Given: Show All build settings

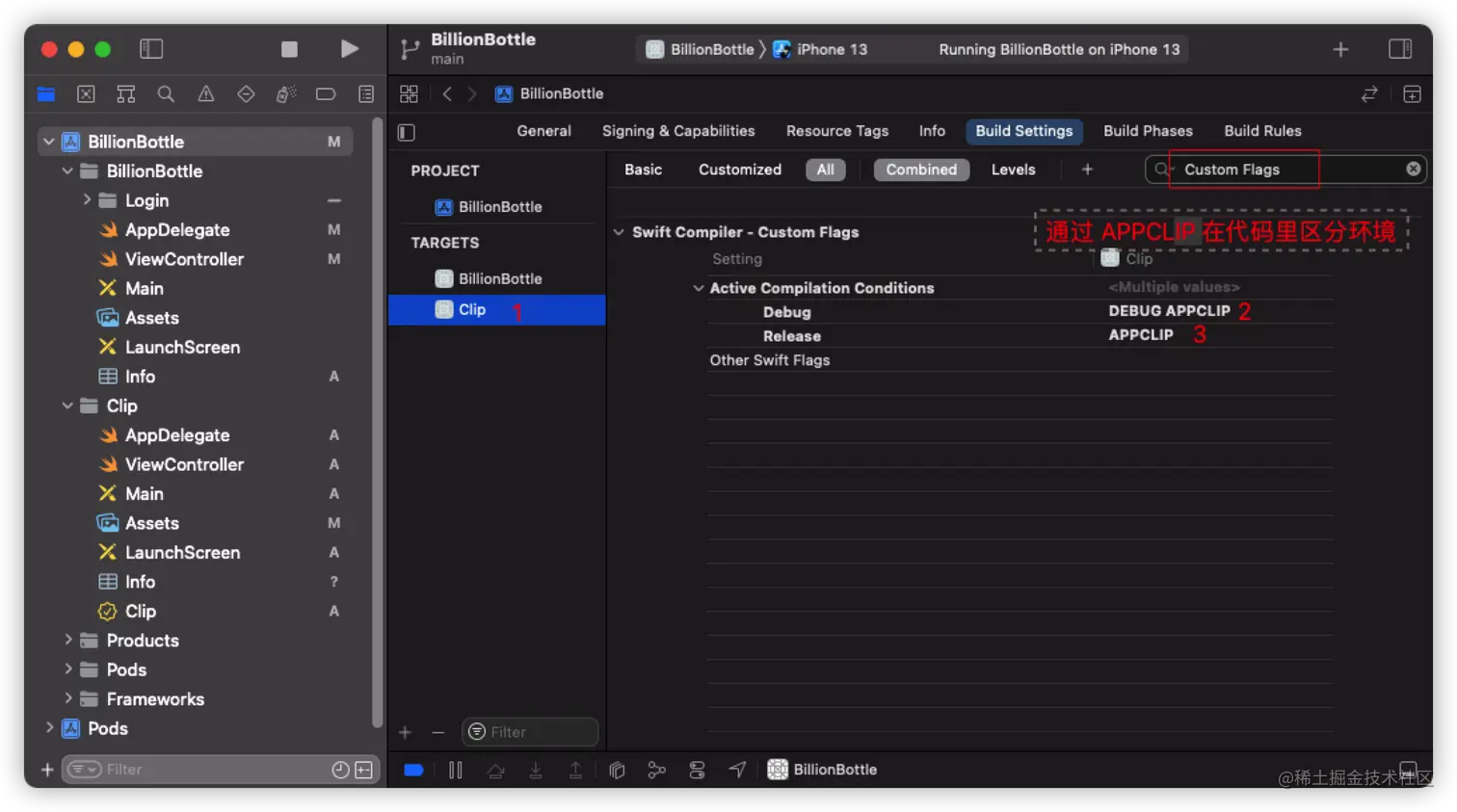Looking at the screenshot, I should point(826,170).
